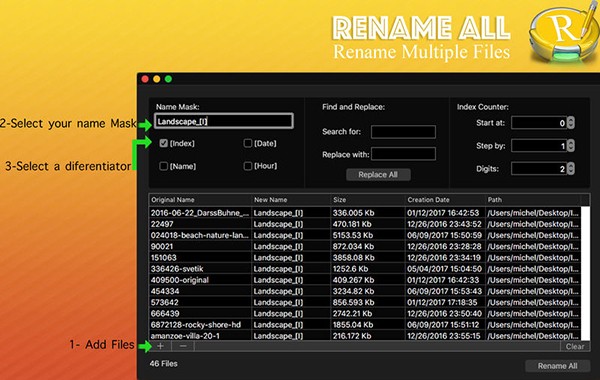Click the plus add files button
Screen dimensions: 600x380
click(160, 346)
